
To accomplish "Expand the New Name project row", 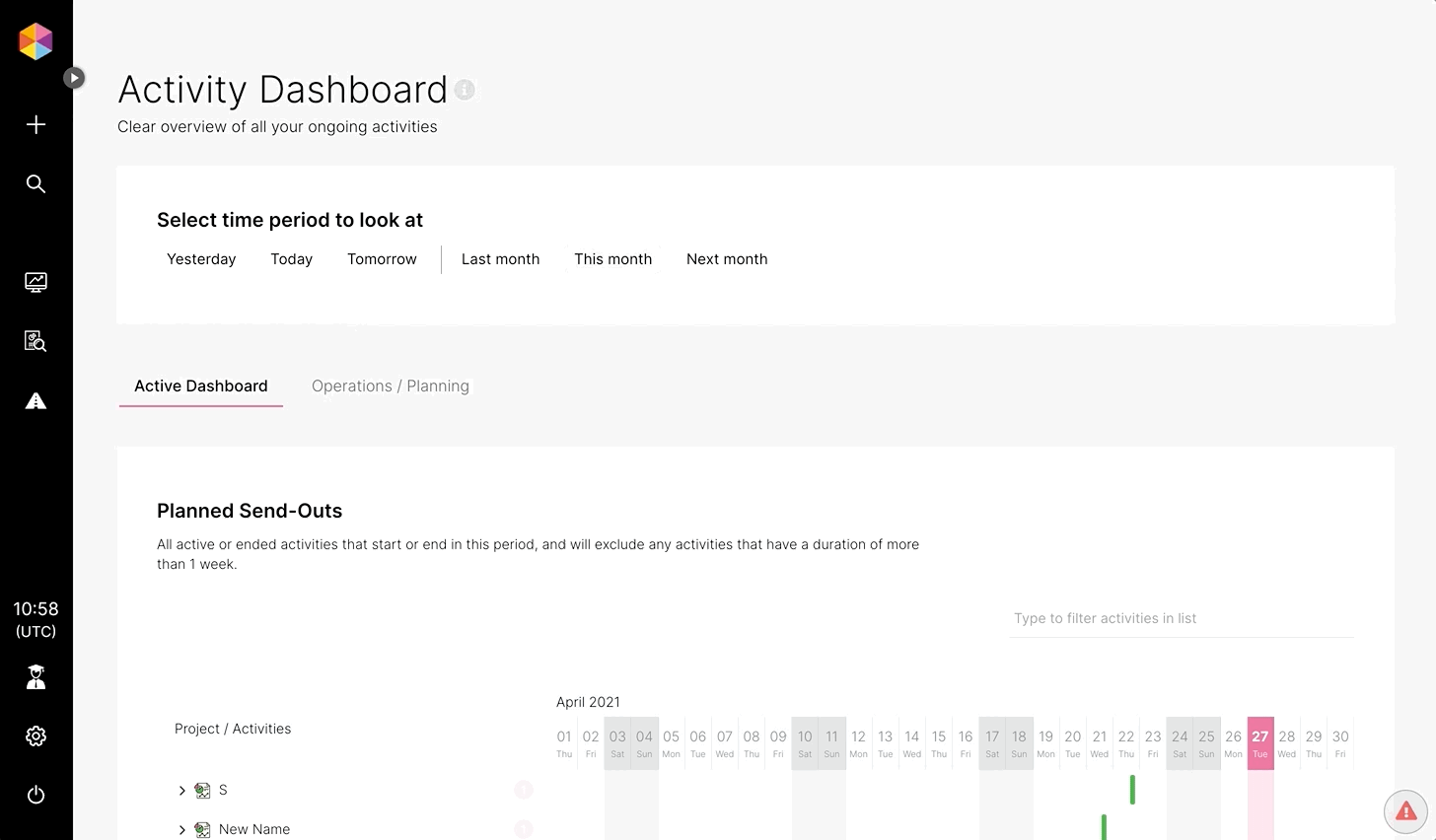I will point(181,830).
